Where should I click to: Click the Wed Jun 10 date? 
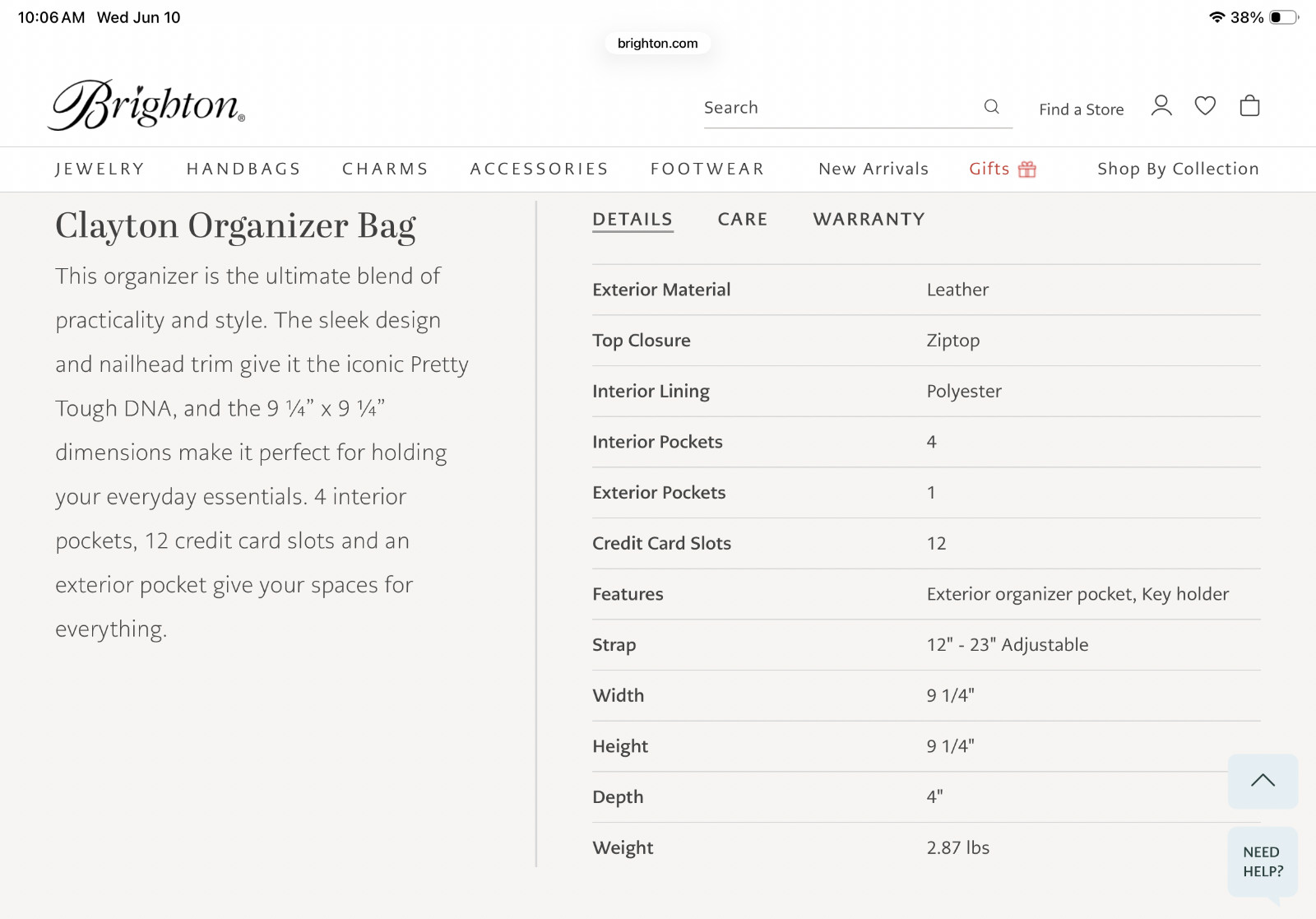coord(138,17)
